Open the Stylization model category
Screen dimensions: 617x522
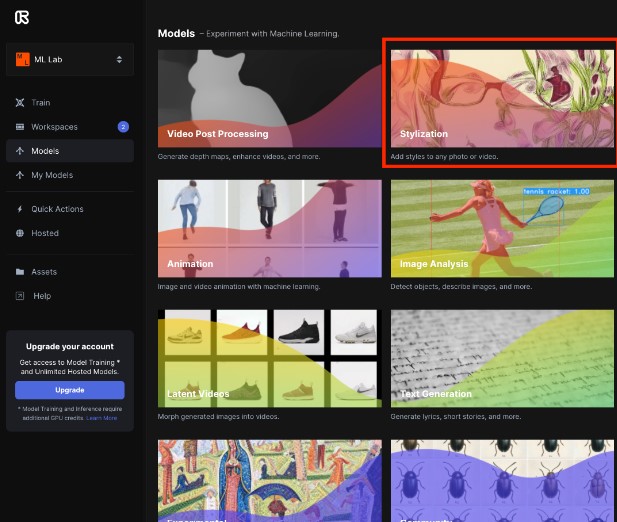pos(502,98)
